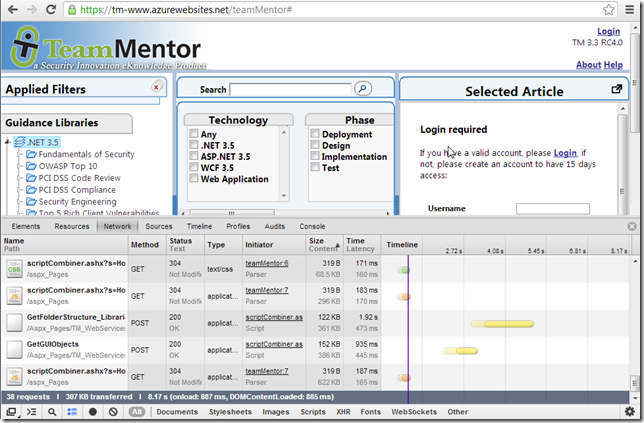Check the Any technology checkbox
The height and width of the screenshot is (423, 644).
pyautogui.click(x=193, y=133)
